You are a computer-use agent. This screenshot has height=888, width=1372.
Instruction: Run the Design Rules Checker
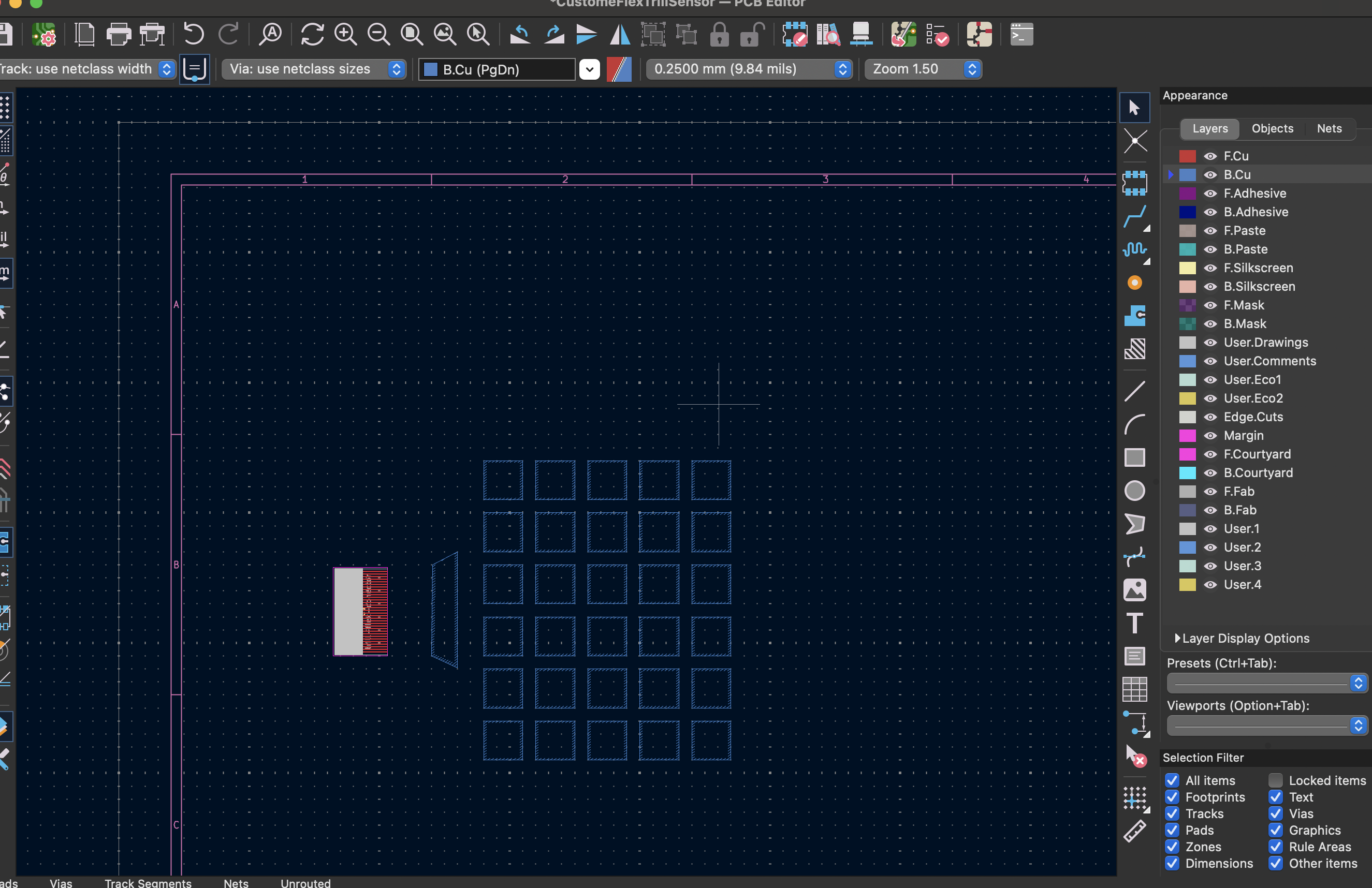tap(939, 35)
